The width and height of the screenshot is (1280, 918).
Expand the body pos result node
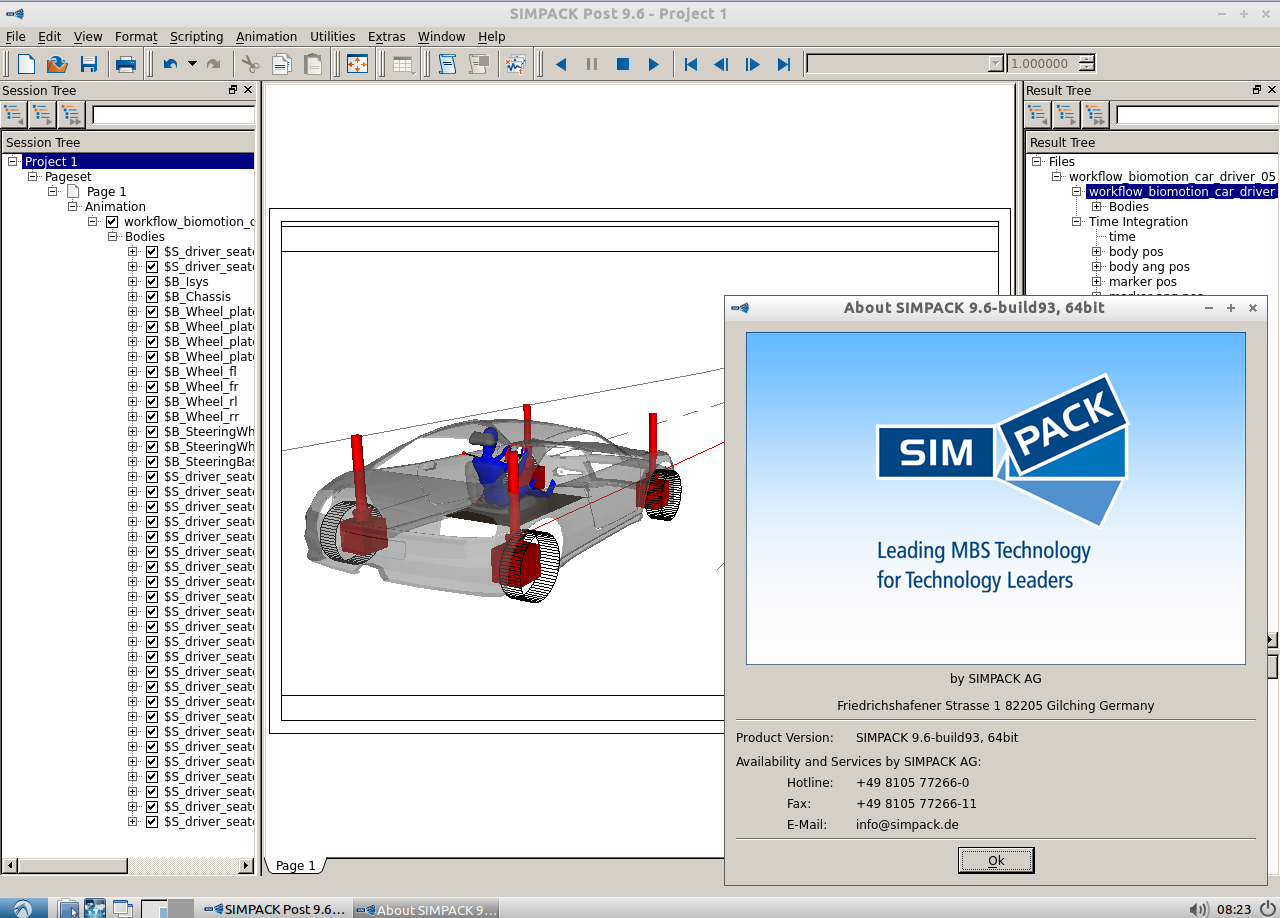[x=1097, y=252]
